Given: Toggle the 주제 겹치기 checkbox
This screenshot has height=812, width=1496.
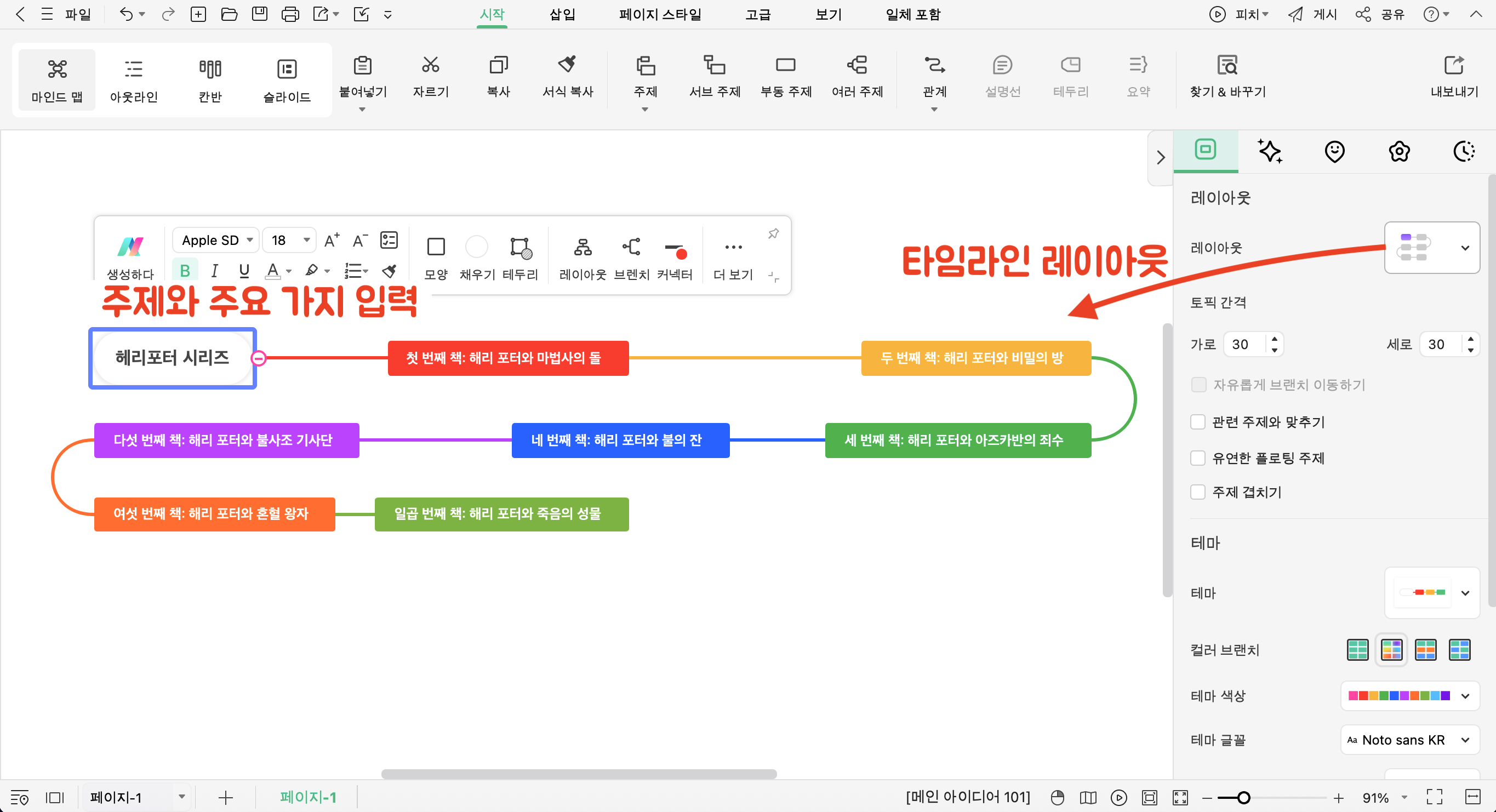Looking at the screenshot, I should click(x=1197, y=493).
